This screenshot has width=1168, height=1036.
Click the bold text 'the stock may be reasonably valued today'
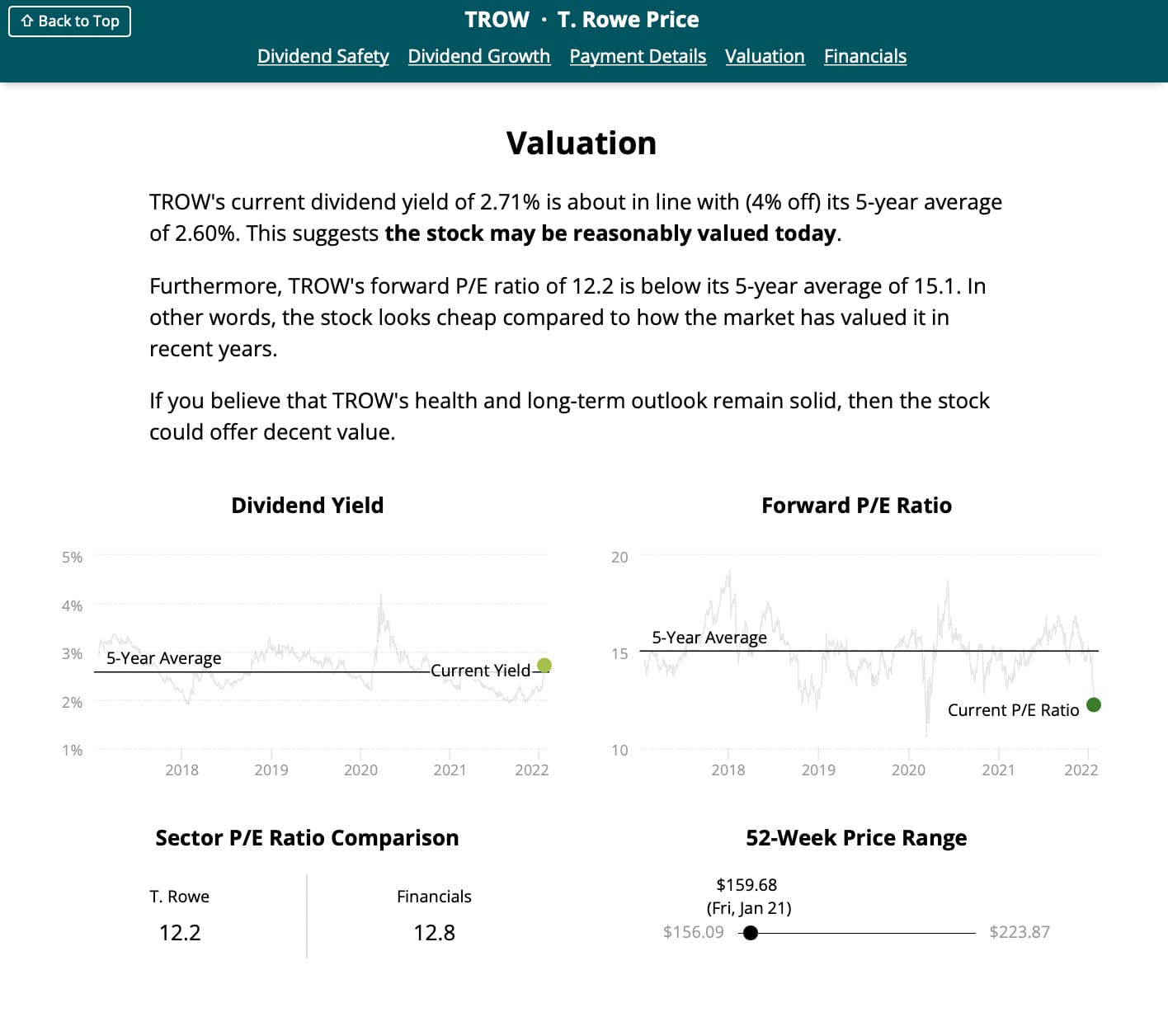(x=610, y=233)
